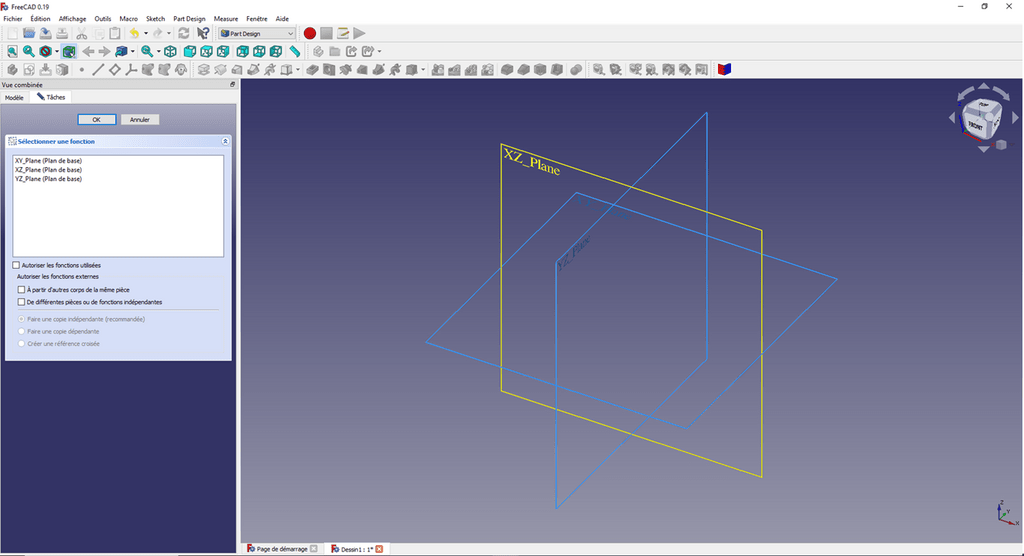Click the Mirrored pattern icon
The height and width of the screenshot is (556, 1024).
438,69
